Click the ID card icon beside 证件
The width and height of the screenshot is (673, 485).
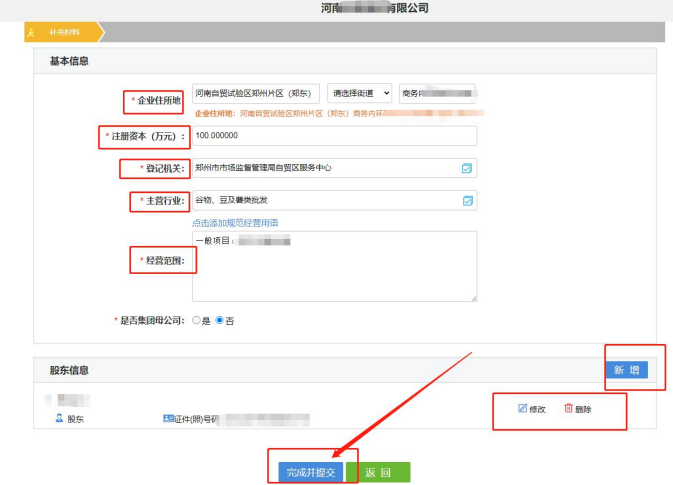[167, 418]
